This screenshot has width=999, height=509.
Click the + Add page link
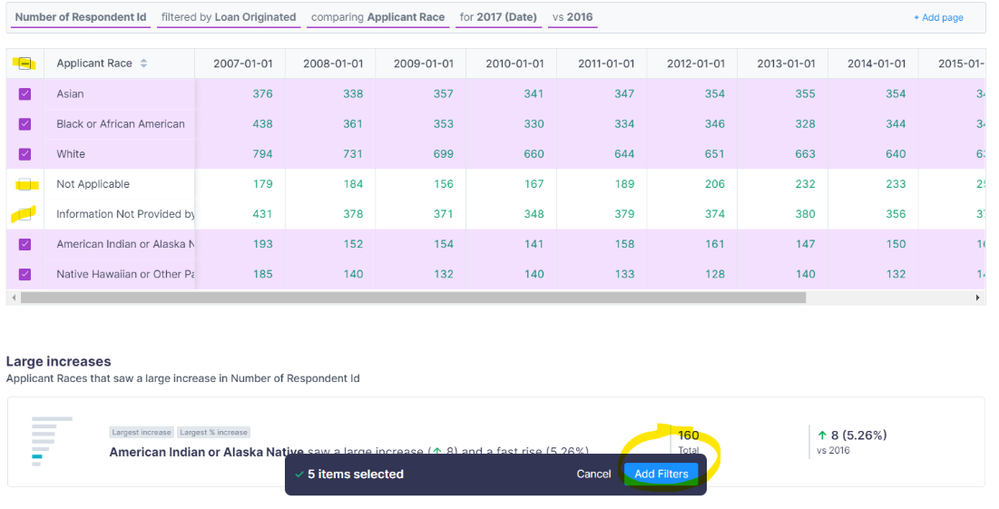tap(938, 18)
